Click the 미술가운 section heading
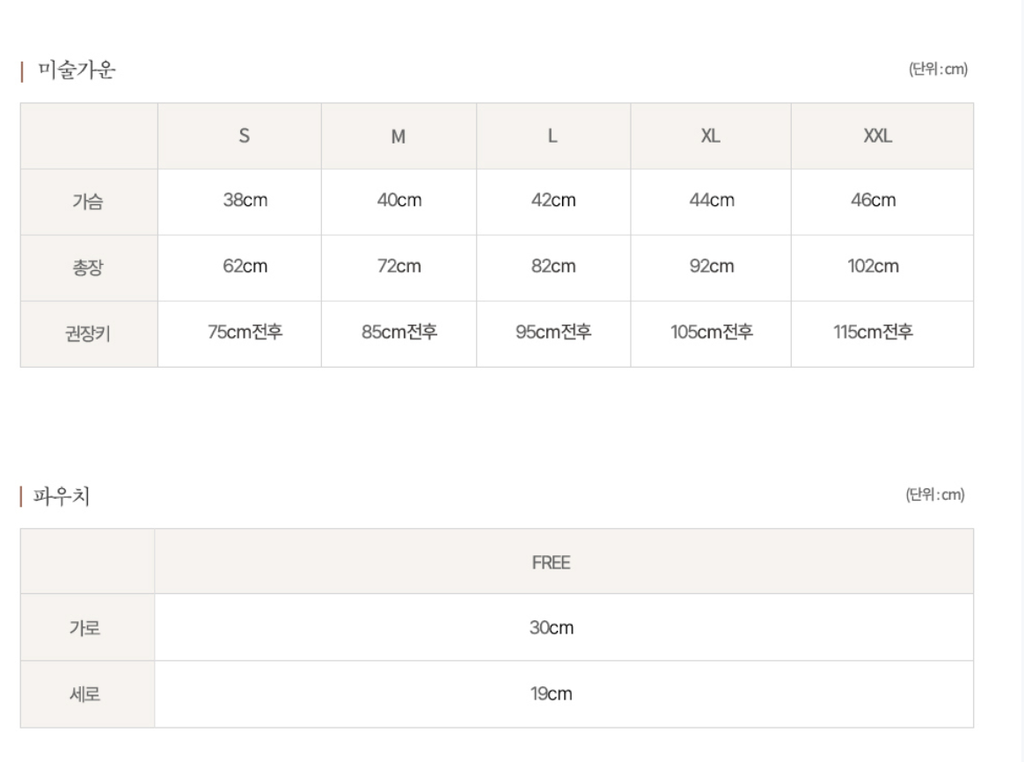 click(x=76, y=70)
